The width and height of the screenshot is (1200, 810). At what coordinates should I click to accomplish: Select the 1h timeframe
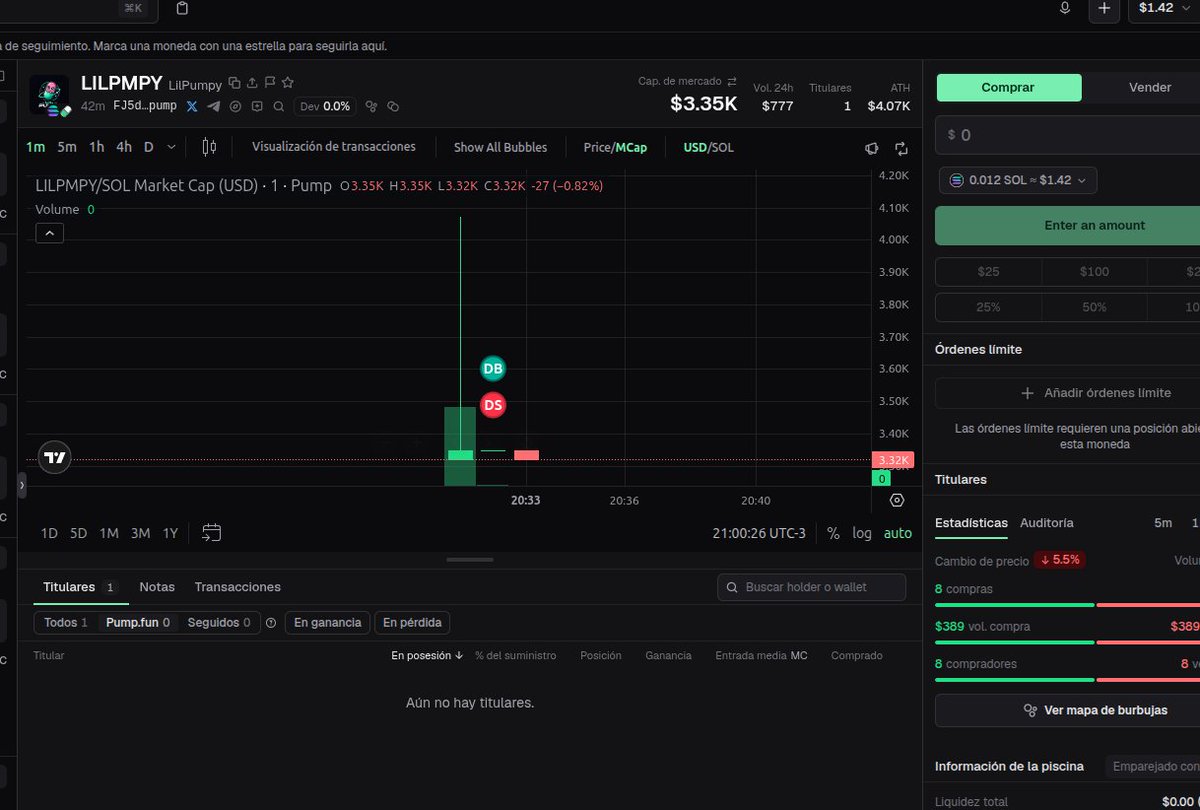96,147
